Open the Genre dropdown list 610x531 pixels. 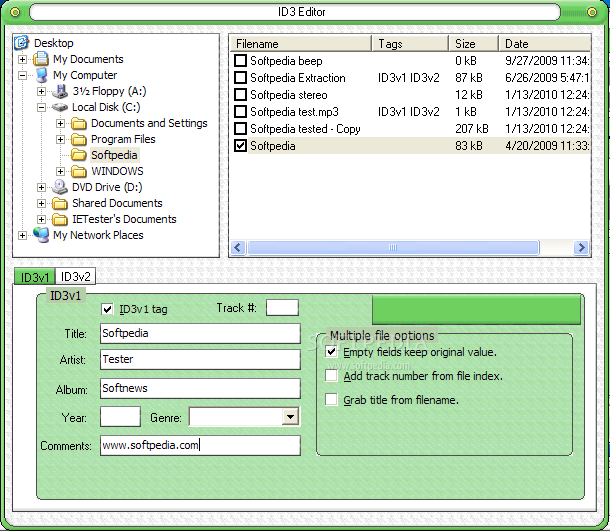point(290,417)
